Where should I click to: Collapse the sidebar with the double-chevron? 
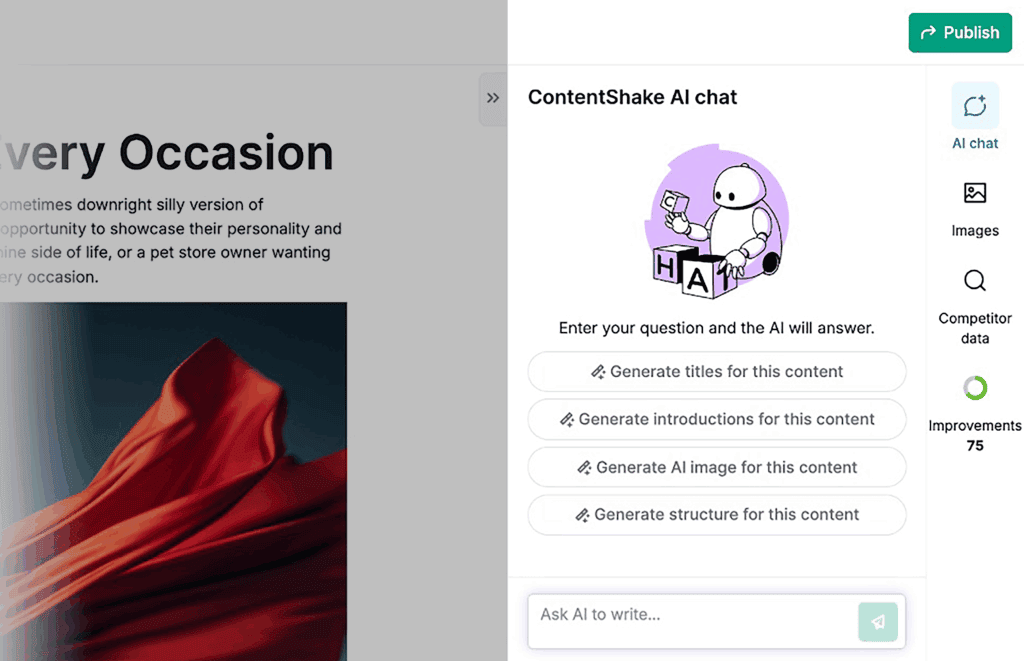(492, 98)
